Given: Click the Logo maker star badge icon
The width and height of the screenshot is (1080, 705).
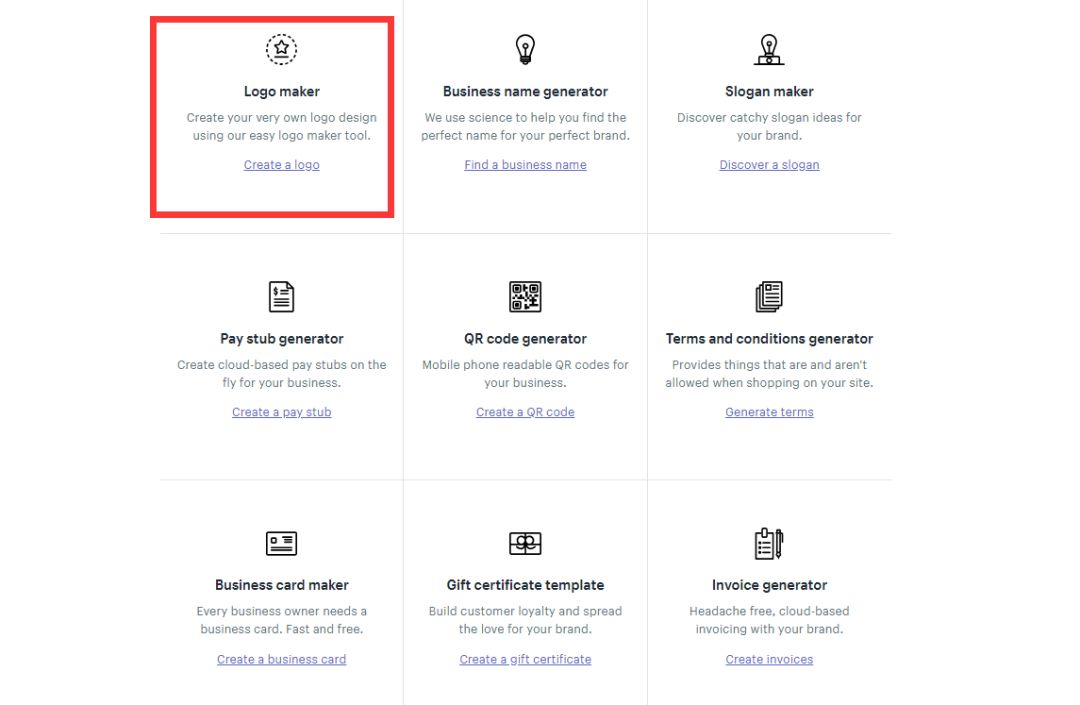Looking at the screenshot, I should tap(281, 47).
